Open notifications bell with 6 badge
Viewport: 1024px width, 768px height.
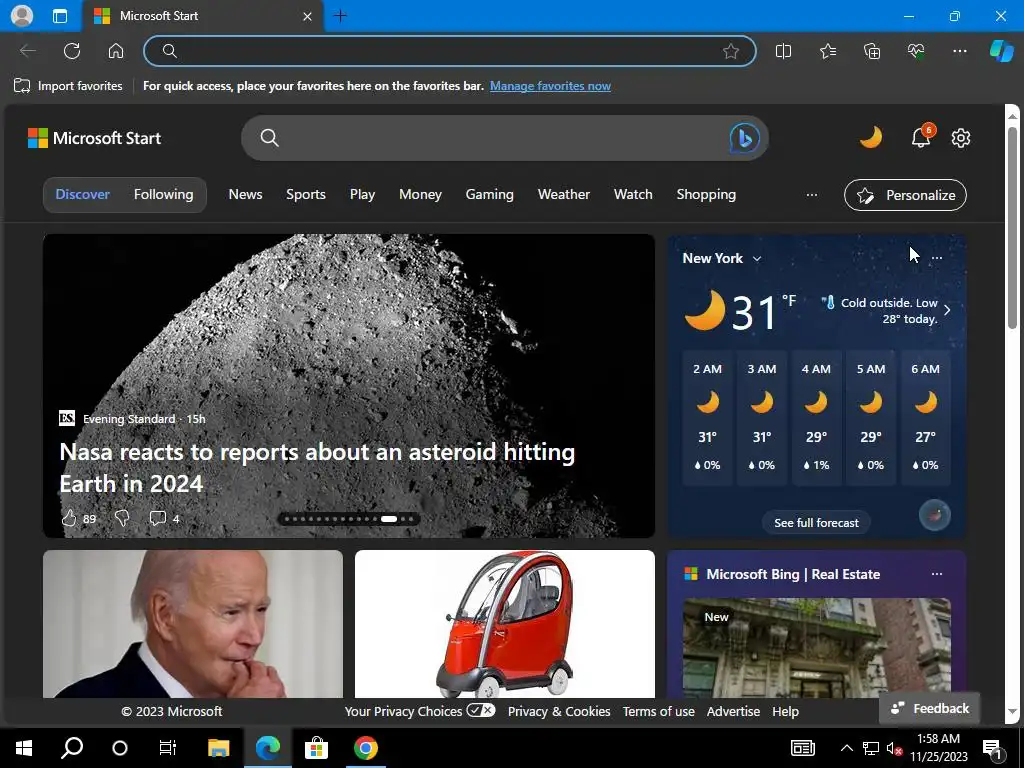[x=921, y=137]
